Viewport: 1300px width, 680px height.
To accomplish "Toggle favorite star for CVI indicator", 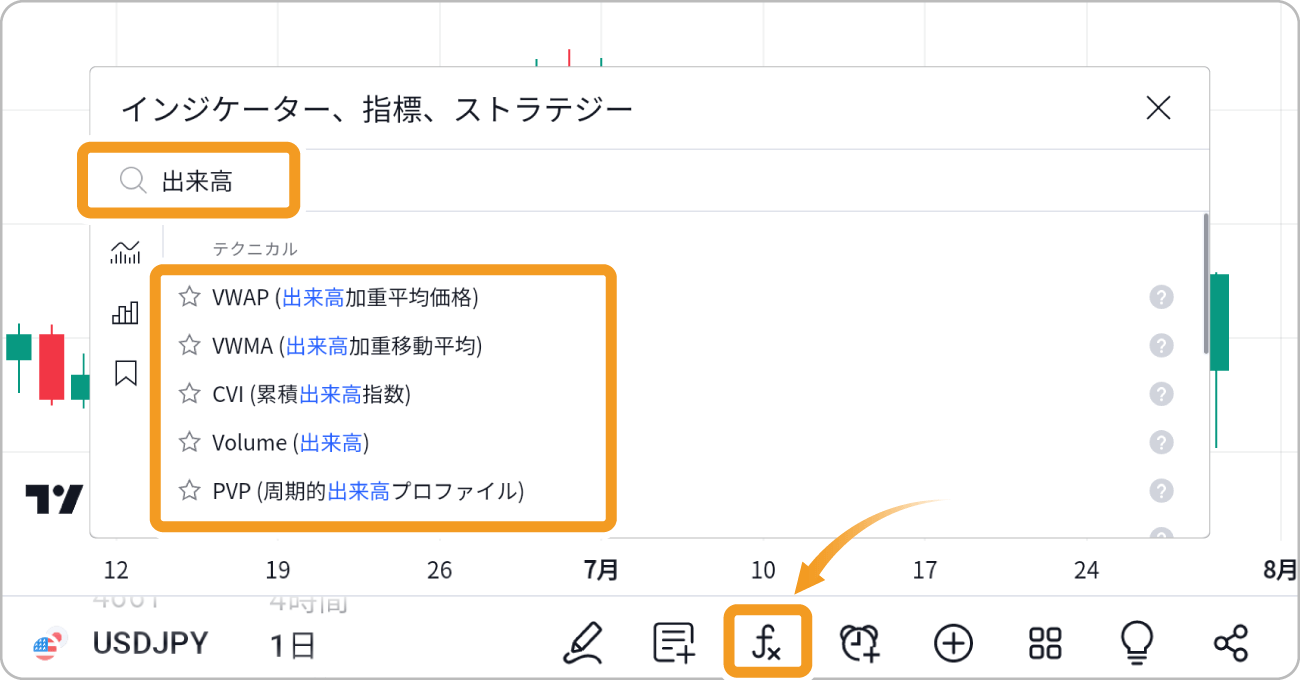I will 189,394.
